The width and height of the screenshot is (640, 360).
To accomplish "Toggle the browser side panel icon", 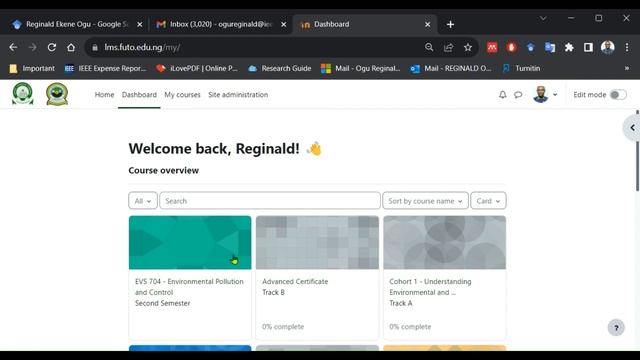I will pos(588,47).
